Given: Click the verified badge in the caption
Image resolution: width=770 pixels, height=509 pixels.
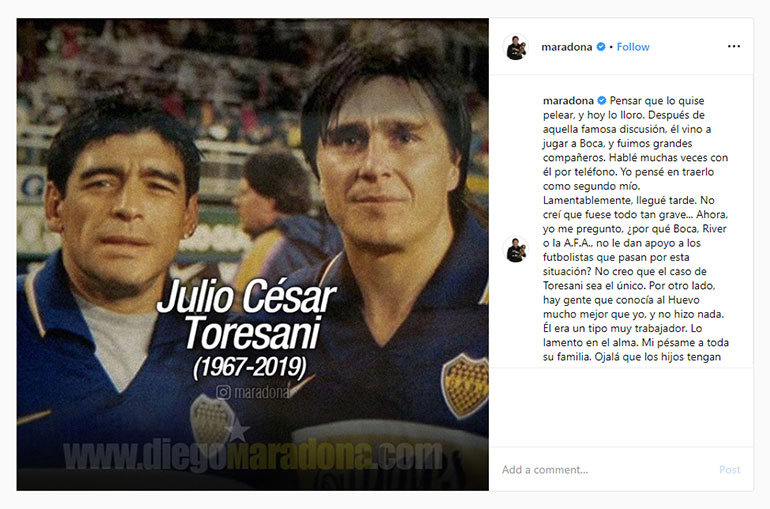Looking at the screenshot, I should click(x=602, y=101).
